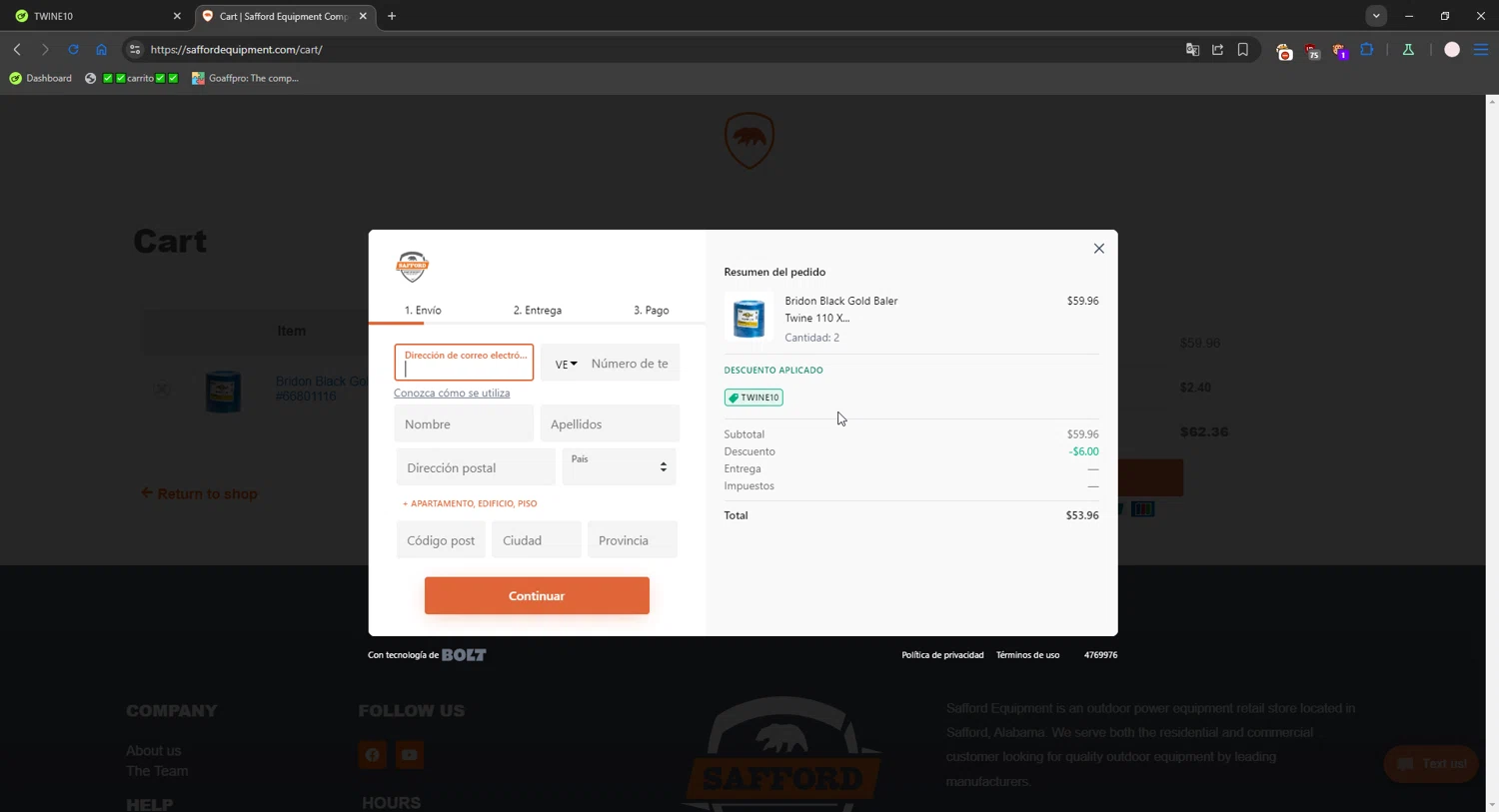Open the green flask labs icon
The width and height of the screenshot is (1499, 812).
(1408, 49)
